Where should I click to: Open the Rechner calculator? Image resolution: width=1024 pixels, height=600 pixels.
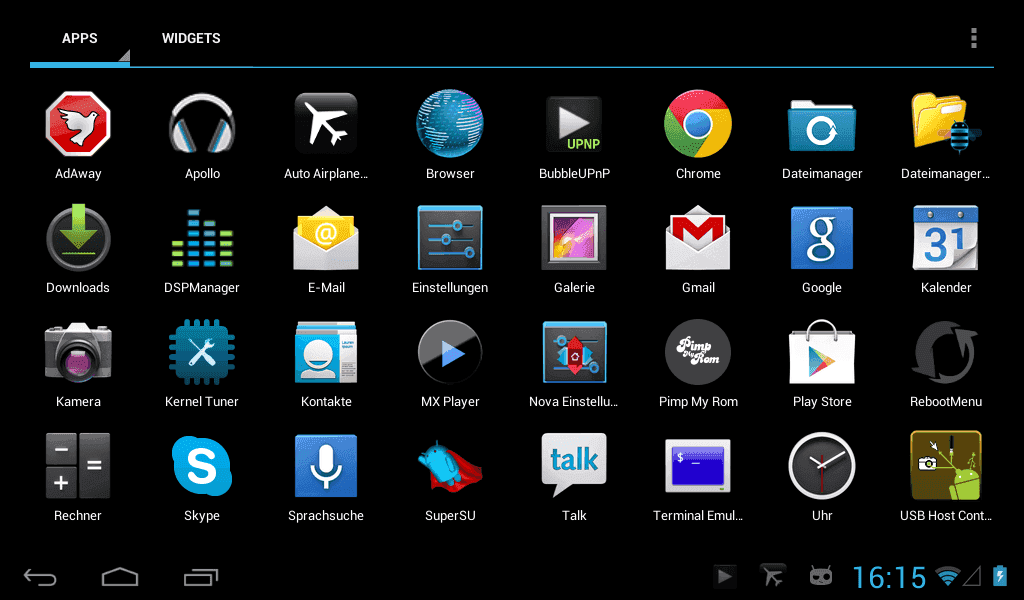point(78,466)
